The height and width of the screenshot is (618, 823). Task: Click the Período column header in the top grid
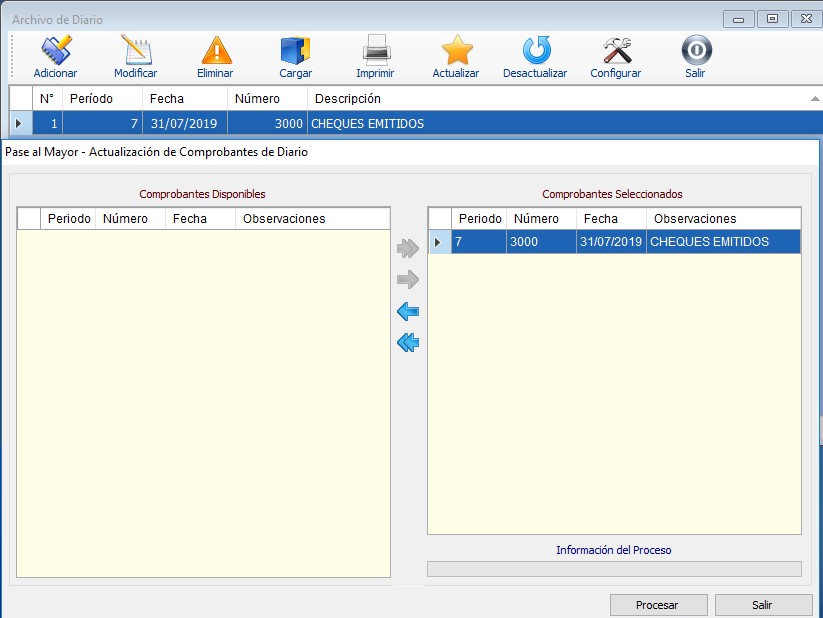coord(102,99)
